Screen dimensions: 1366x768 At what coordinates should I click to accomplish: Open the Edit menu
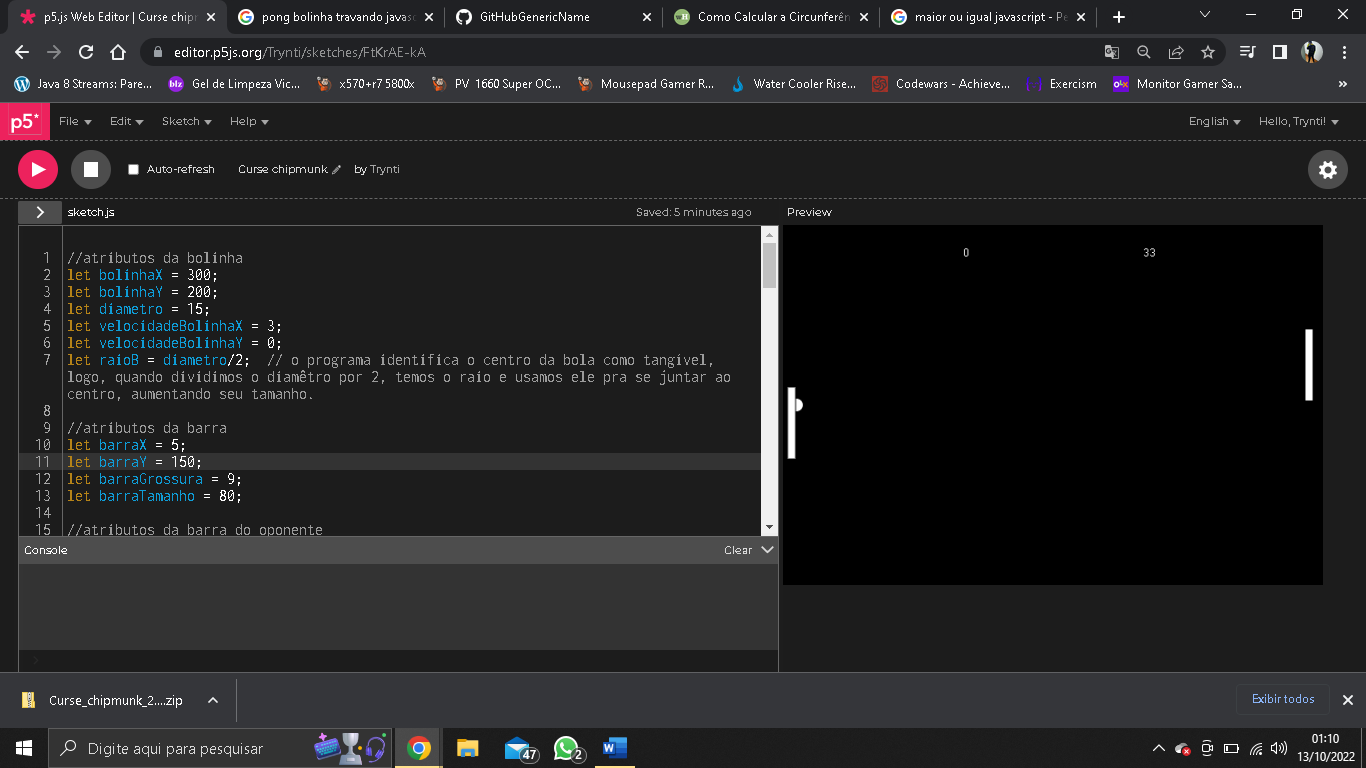click(127, 121)
